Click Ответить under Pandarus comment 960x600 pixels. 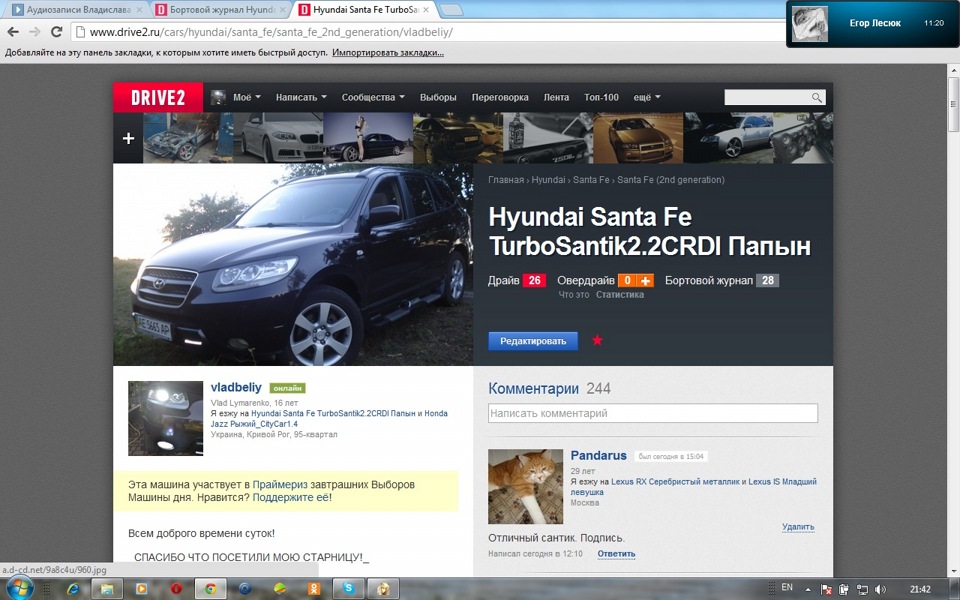pyautogui.click(x=616, y=553)
